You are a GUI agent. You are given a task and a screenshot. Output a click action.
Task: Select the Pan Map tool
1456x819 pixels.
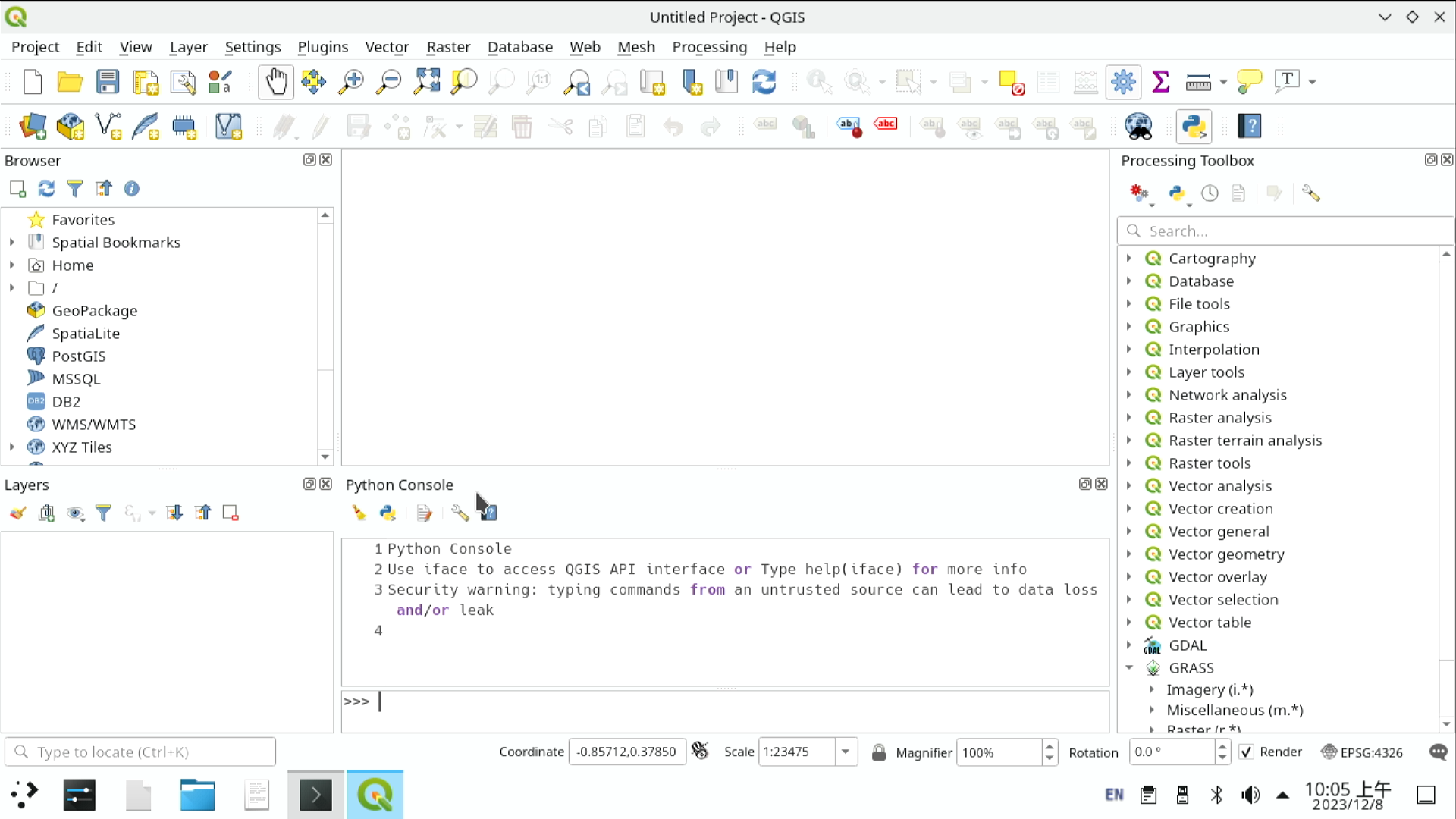[276, 82]
